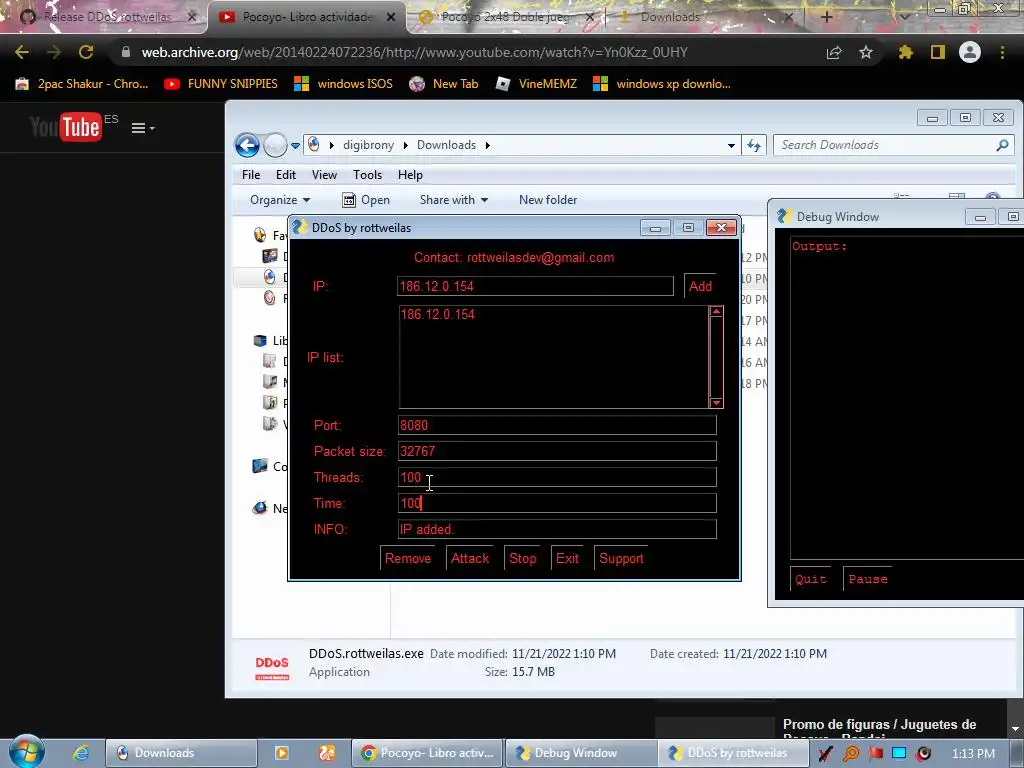Toggle Chrome side panel icon
The width and height of the screenshot is (1024, 768).
click(x=938, y=52)
